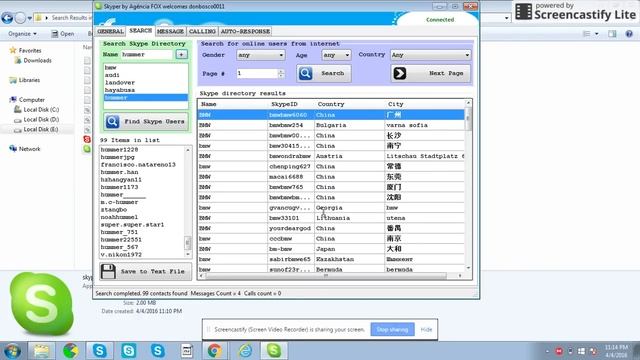This screenshot has height=360, width=640.
Task: Select the yourdeargod row
Action: coord(331,229)
